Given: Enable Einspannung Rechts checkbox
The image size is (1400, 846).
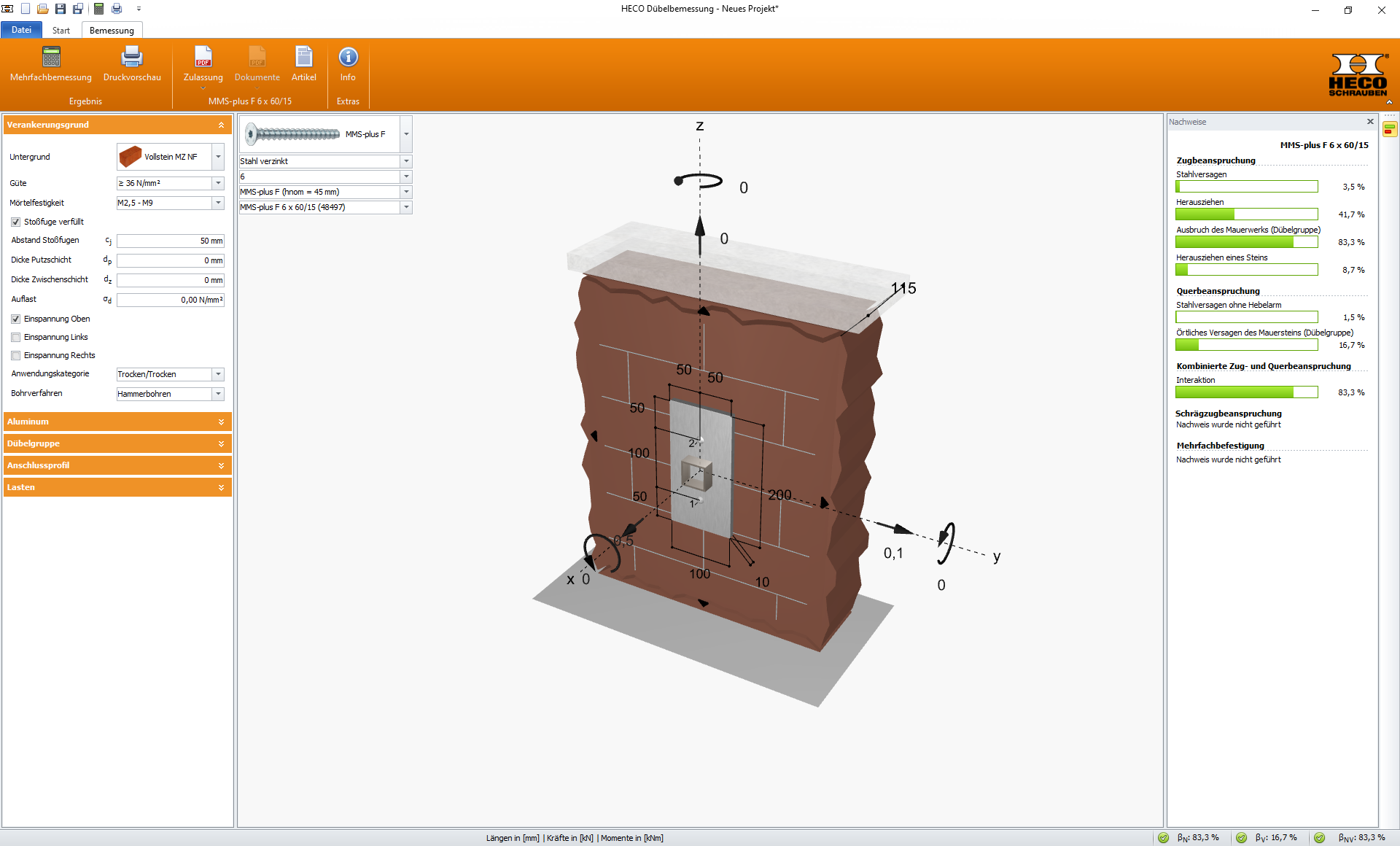Looking at the screenshot, I should click(x=15, y=355).
